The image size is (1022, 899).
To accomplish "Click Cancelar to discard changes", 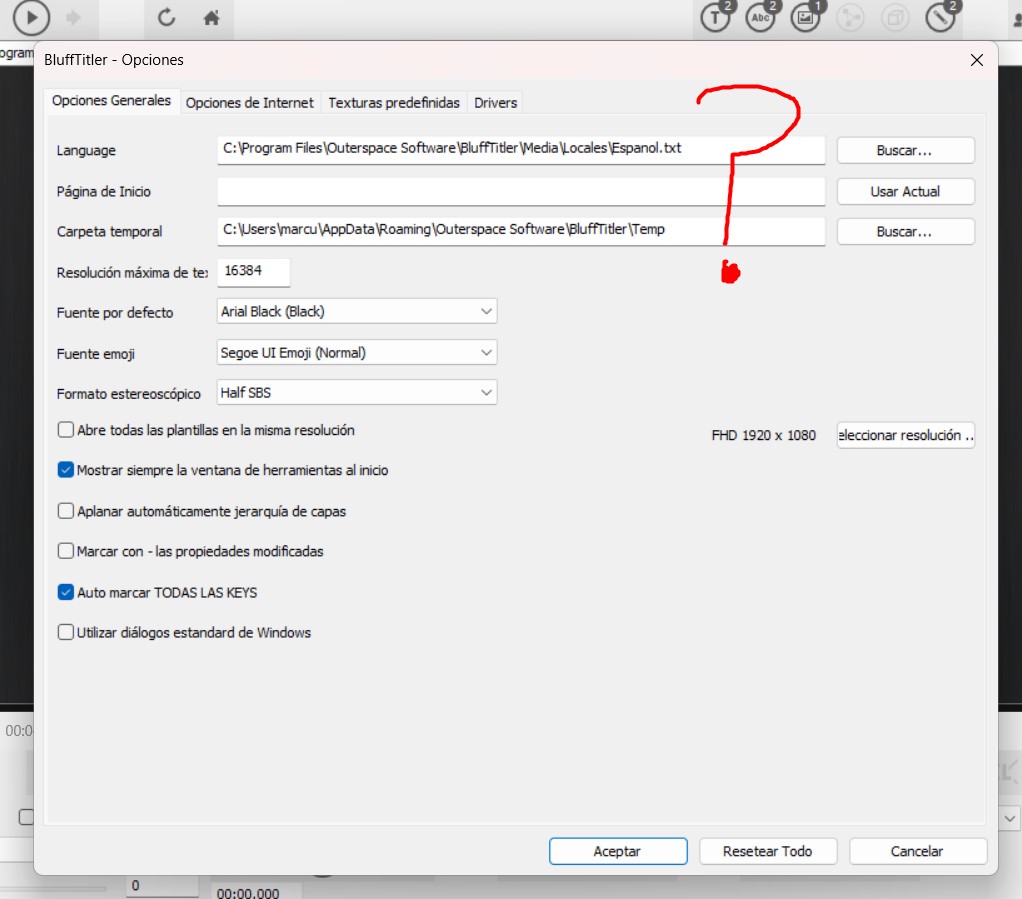I will point(917,851).
